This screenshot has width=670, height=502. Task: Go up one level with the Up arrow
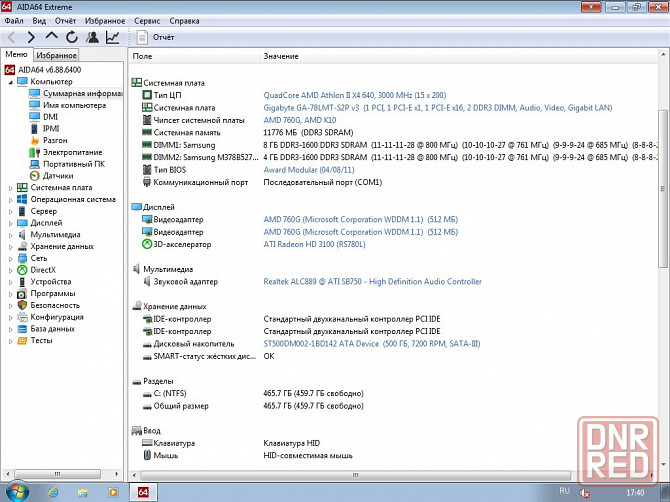tap(51, 37)
